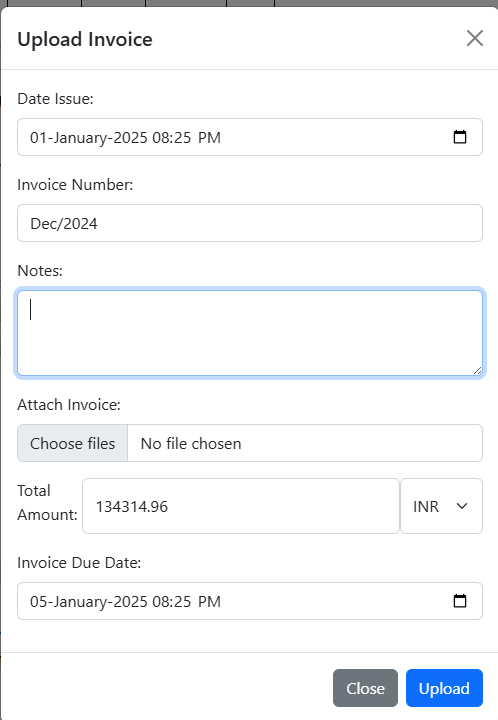498x720 pixels.
Task: Click the gray Close button
Action: click(365, 688)
